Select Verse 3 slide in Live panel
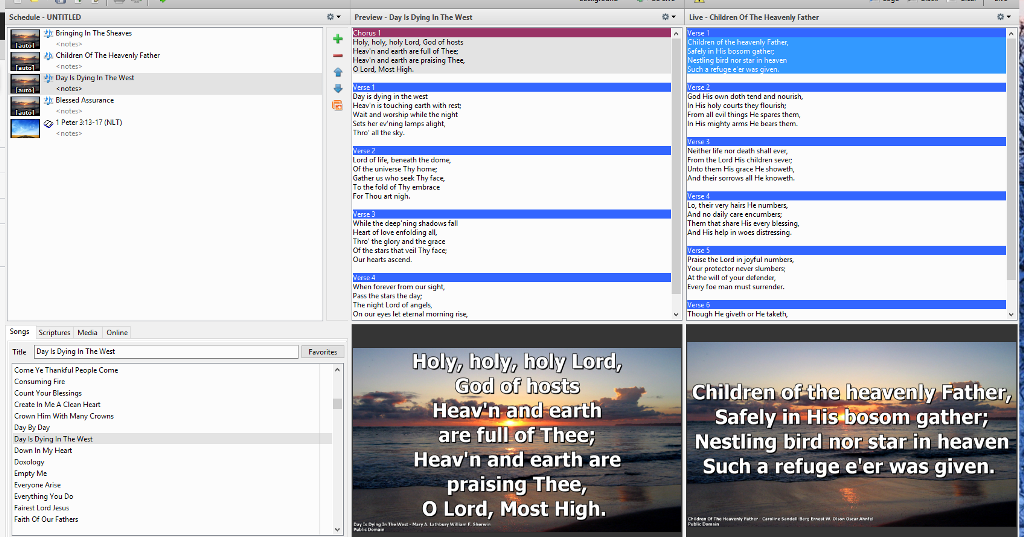The width and height of the screenshot is (1024, 537). [x=846, y=159]
